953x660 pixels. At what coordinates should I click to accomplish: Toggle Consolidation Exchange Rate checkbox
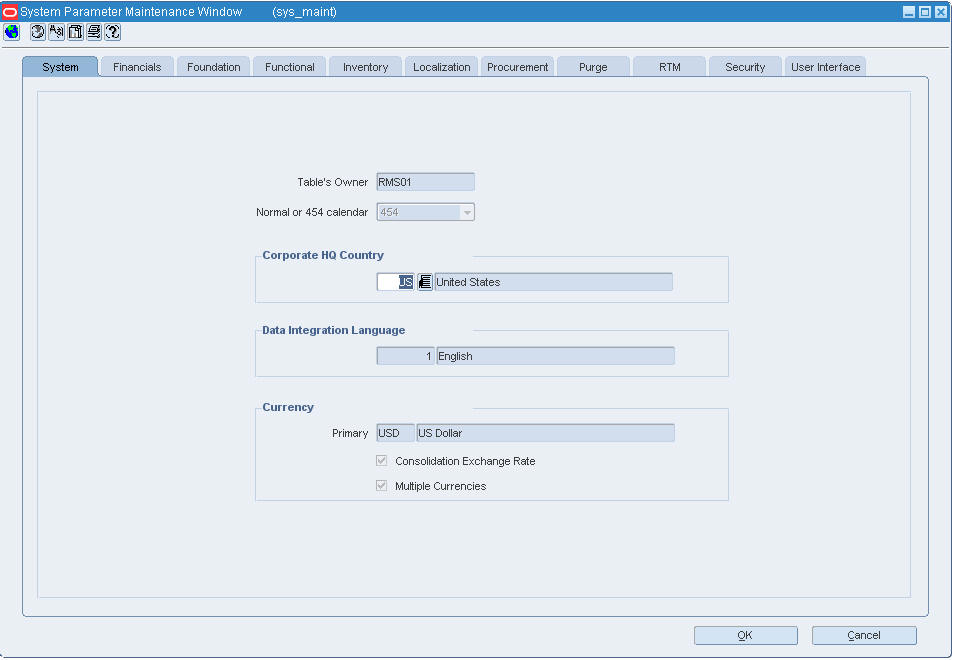[382, 461]
